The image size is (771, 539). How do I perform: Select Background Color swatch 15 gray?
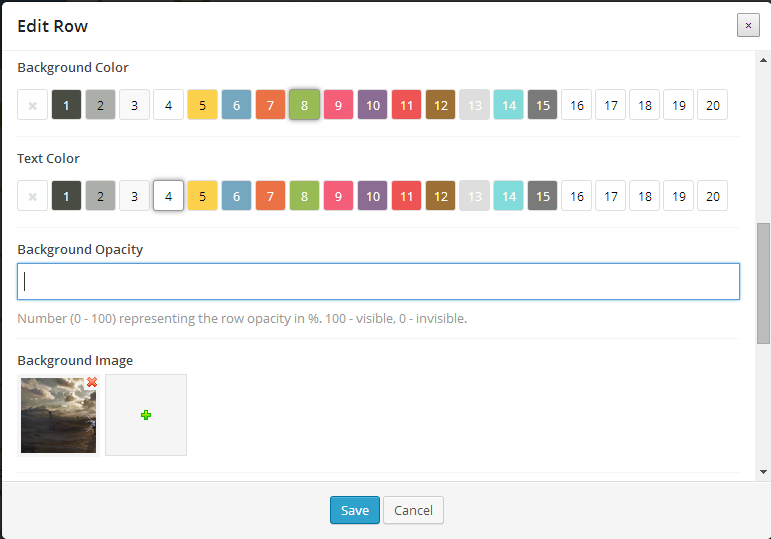pyautogui.click(x=542, y=105)
